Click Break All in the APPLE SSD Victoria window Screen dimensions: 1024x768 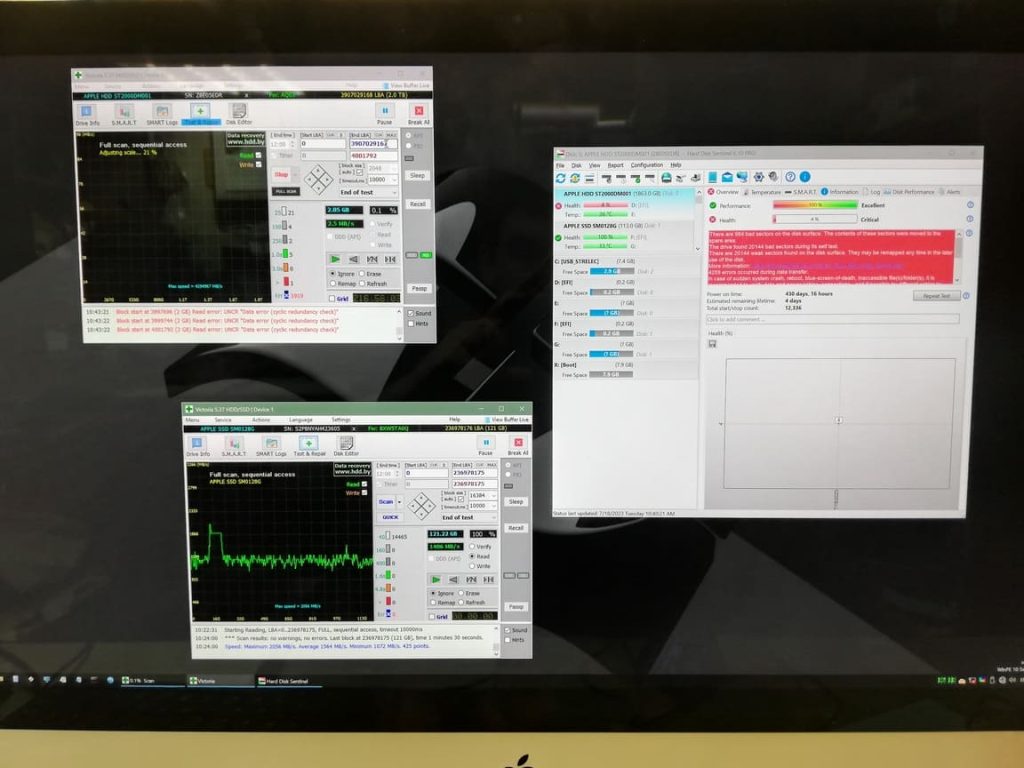518,447
